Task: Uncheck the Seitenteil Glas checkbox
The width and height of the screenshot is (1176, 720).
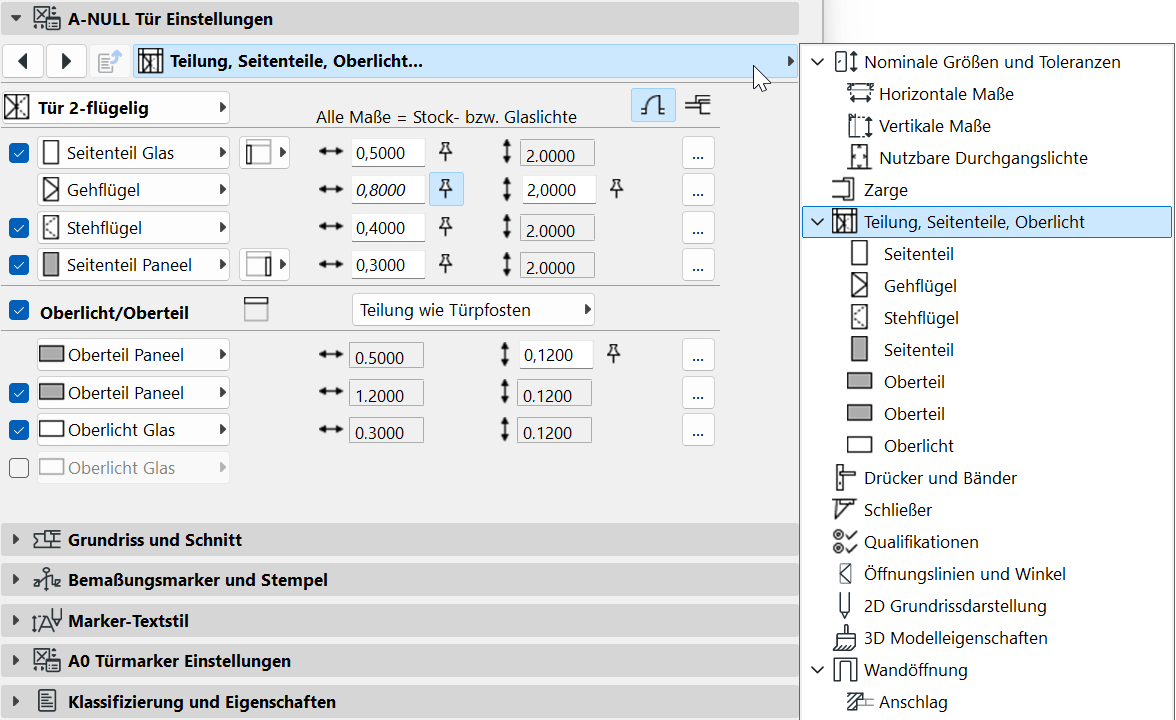Action: tap(19, 153)
